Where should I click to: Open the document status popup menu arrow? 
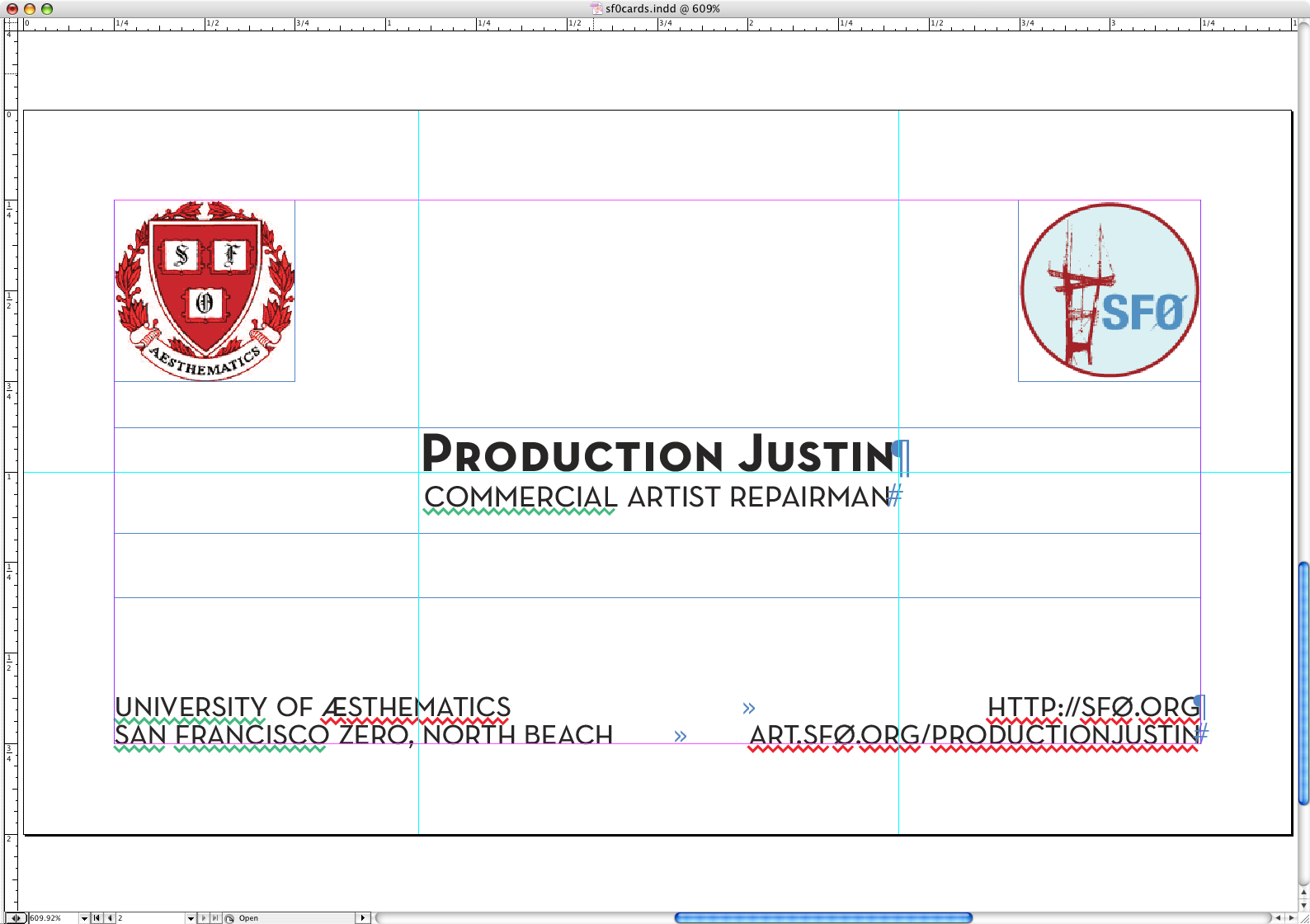click(363, 918)
